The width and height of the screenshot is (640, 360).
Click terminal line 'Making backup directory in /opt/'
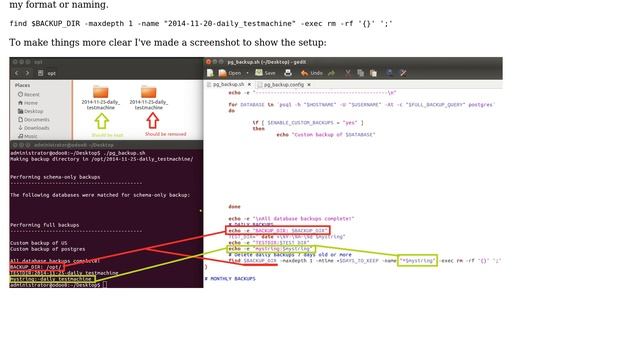(x=102, y=159)
